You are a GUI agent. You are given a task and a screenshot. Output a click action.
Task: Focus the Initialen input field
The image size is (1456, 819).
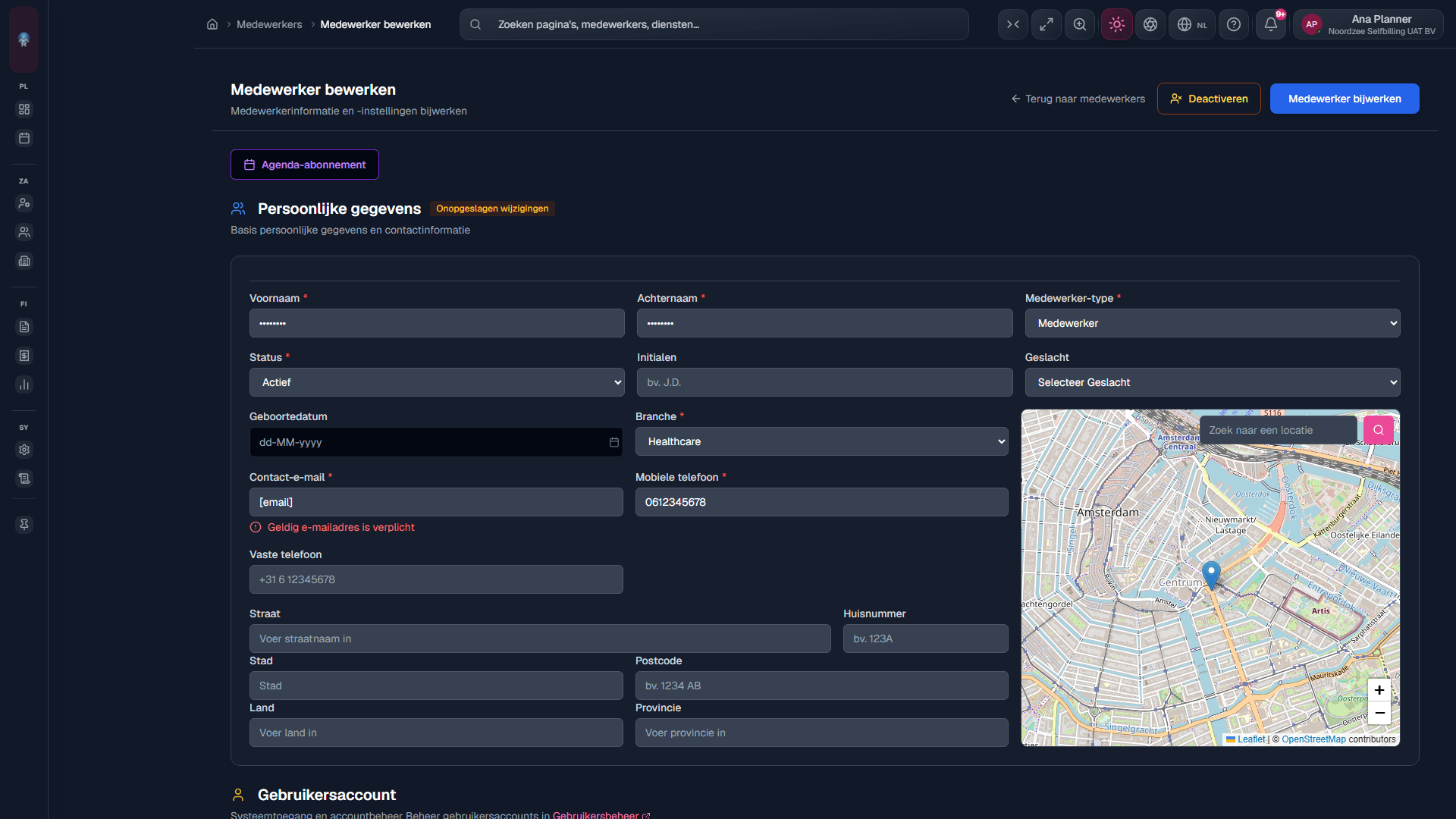click(x=824, y=382)
